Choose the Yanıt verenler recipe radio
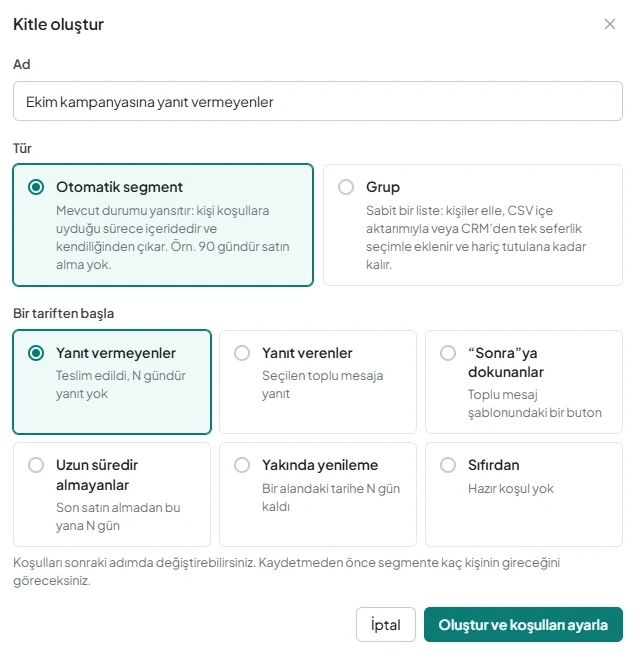636x653 pixels. tap(242, 353)
